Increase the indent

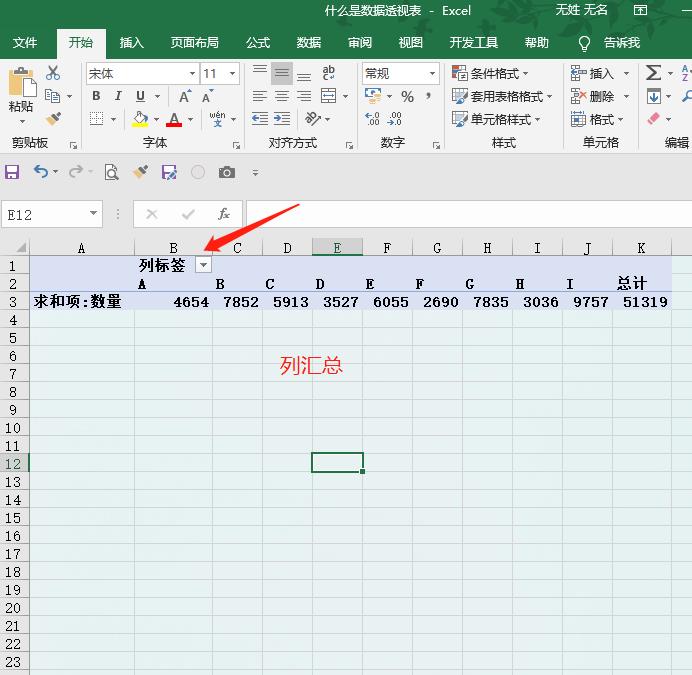pos(282,119)
